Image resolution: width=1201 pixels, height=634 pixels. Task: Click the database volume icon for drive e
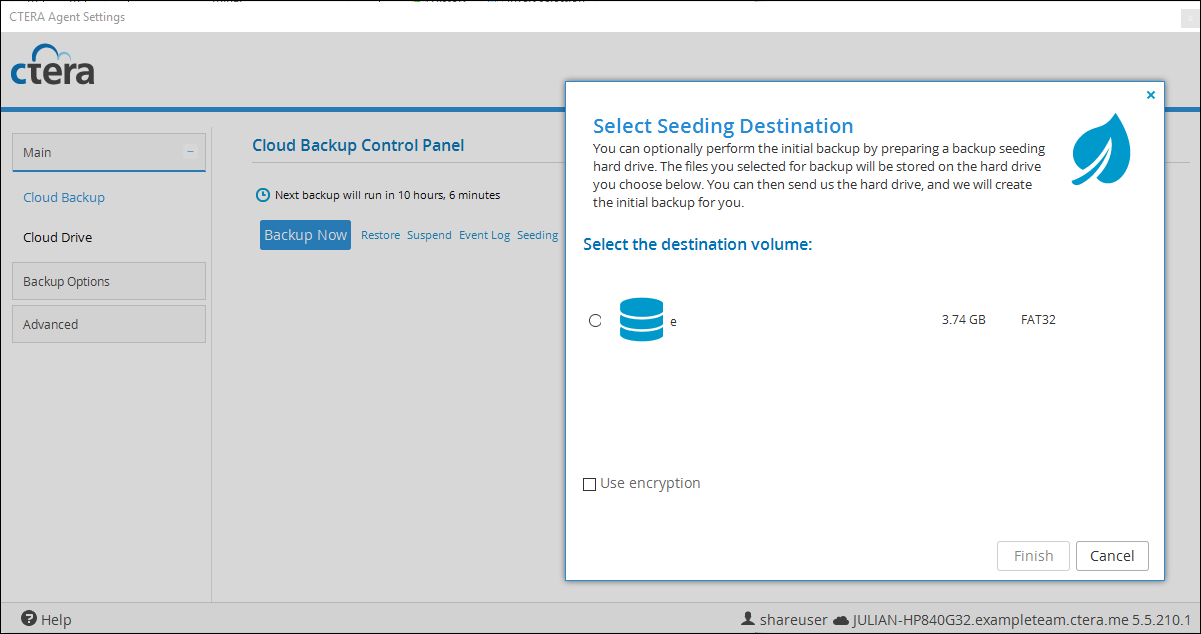point(641,319)
